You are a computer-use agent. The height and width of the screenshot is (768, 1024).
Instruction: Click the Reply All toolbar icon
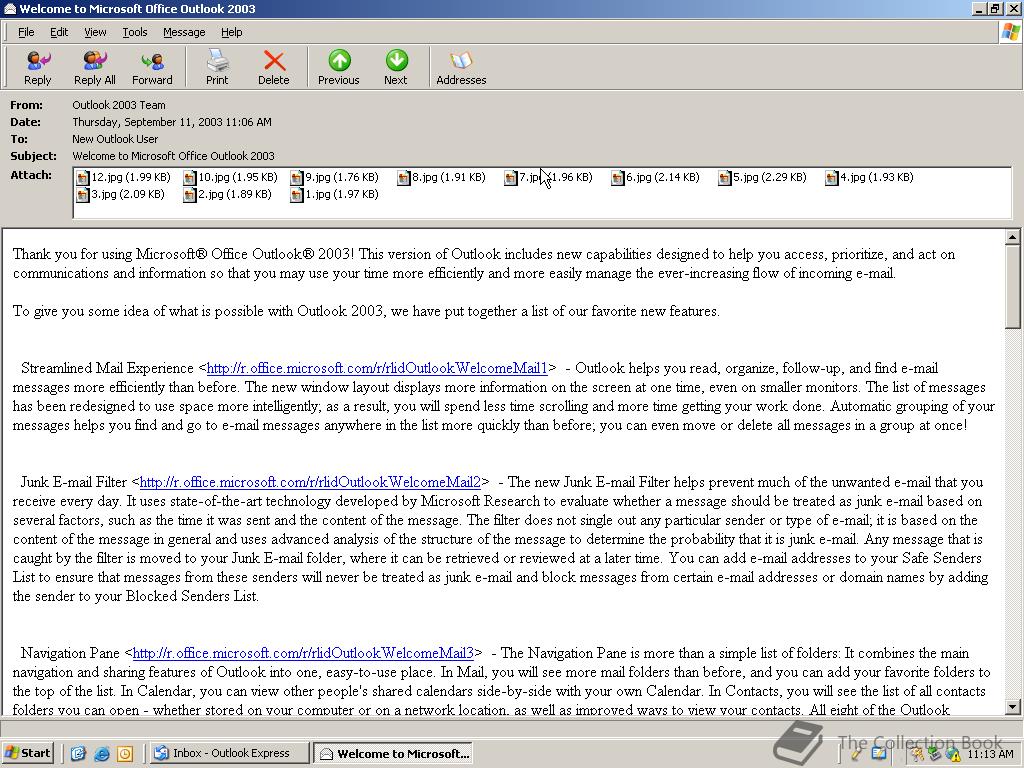(x=95, y=67)
